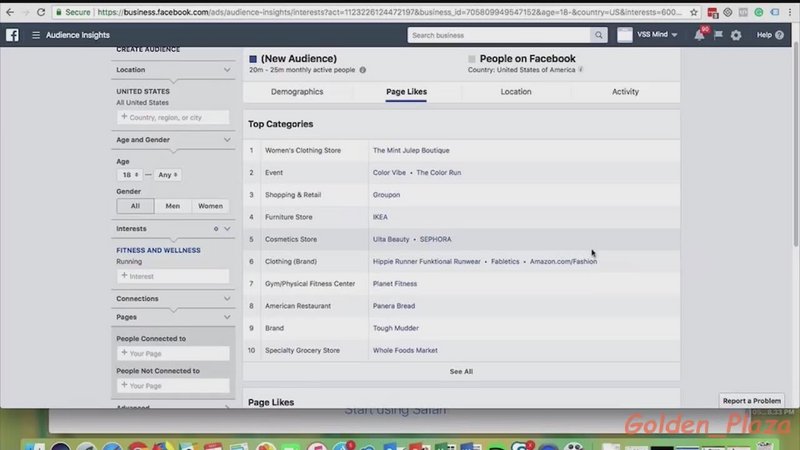The width and height of the screenshot is (800, 450).
Task: Open the flag page notifications icon
Action: (x=718, y=35)
